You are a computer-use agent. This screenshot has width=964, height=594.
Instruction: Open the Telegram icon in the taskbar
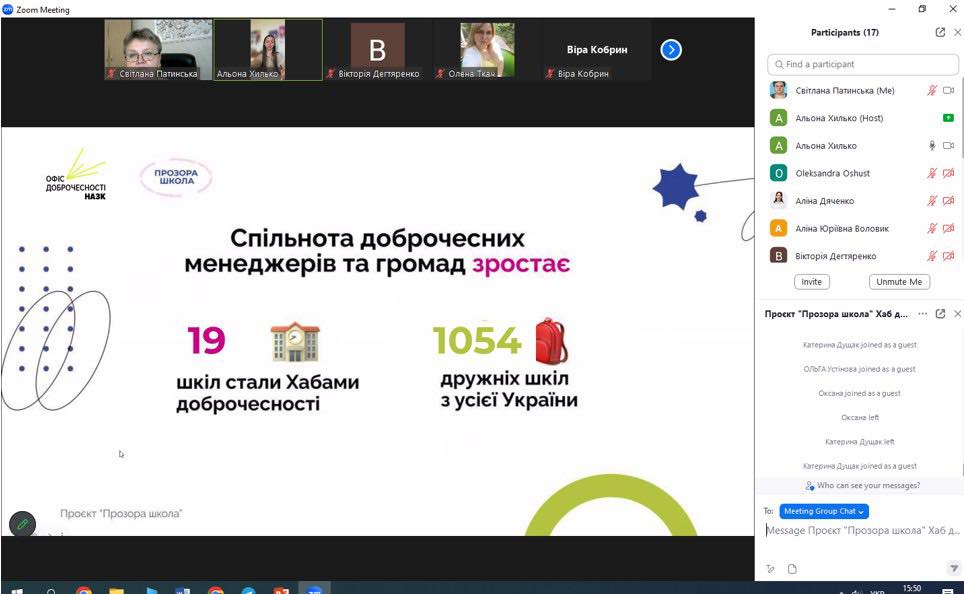tap(247, 590)
